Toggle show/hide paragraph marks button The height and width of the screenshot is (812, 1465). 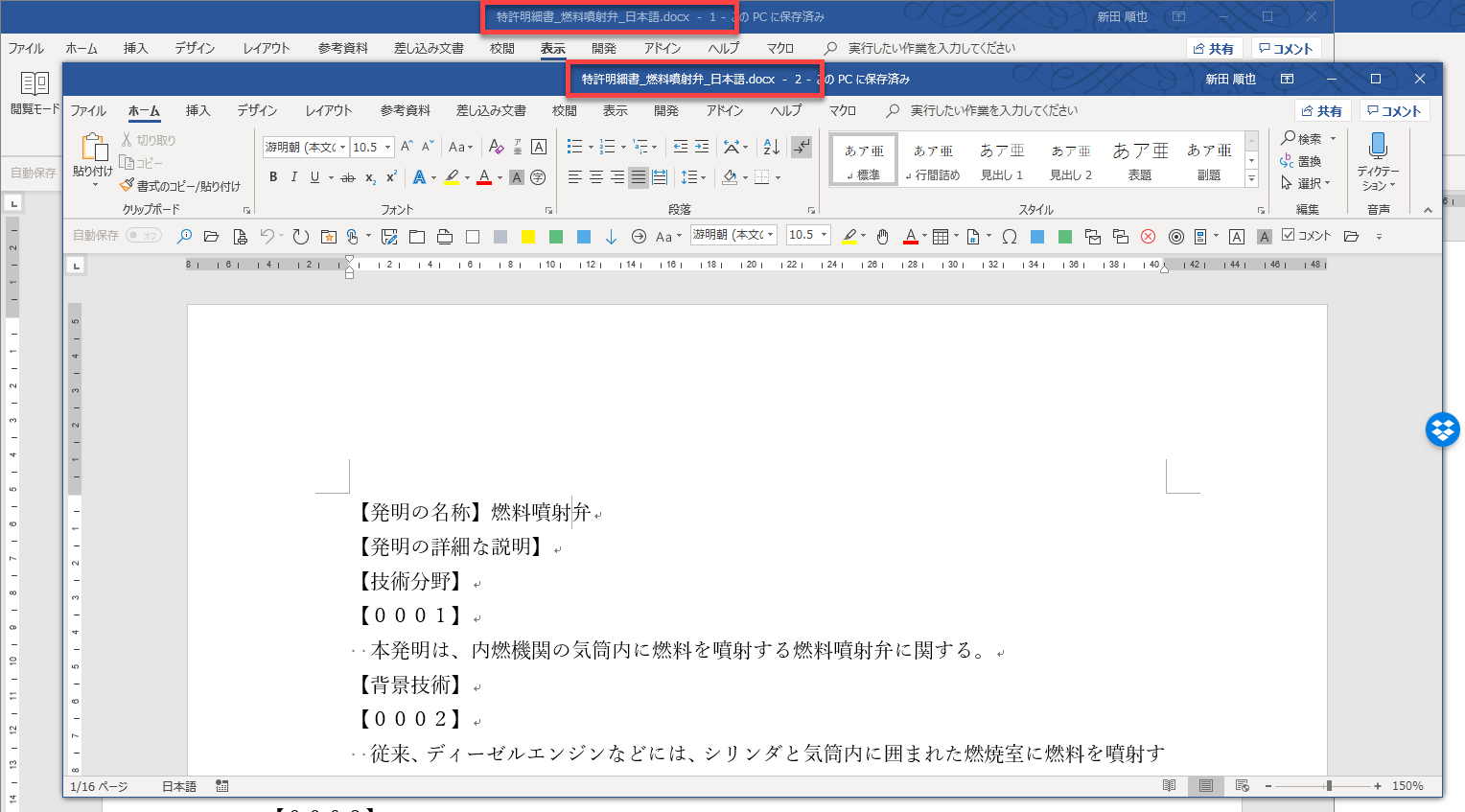point(802,147)
